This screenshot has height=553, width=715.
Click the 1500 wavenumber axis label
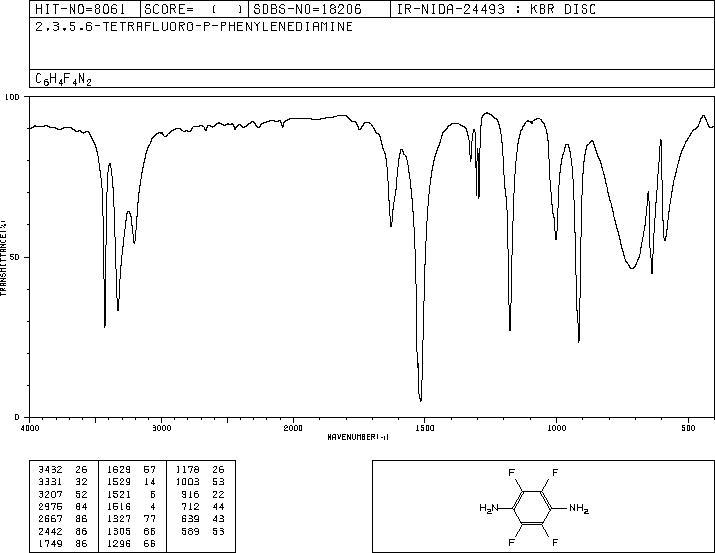[425, 428]
